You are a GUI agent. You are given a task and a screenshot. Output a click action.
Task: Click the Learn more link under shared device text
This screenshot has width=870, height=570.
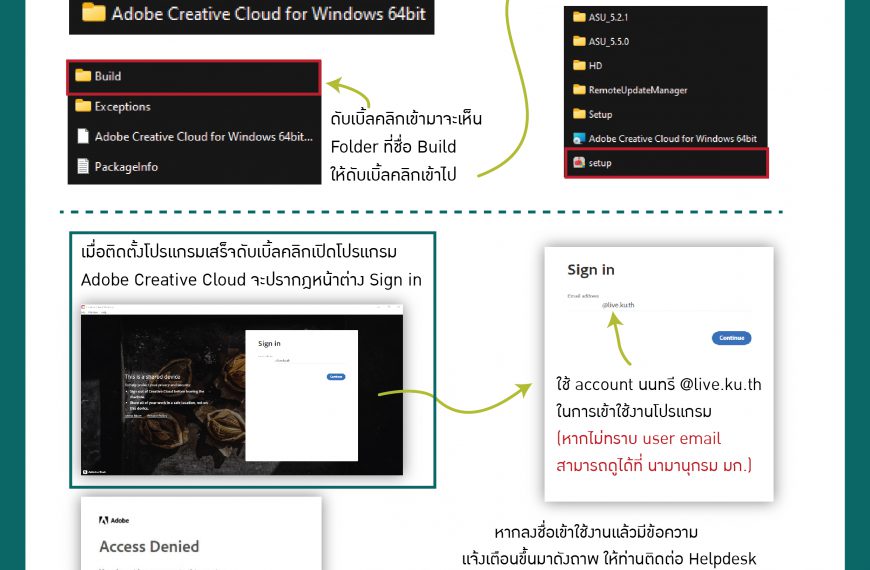click(133, 416)
